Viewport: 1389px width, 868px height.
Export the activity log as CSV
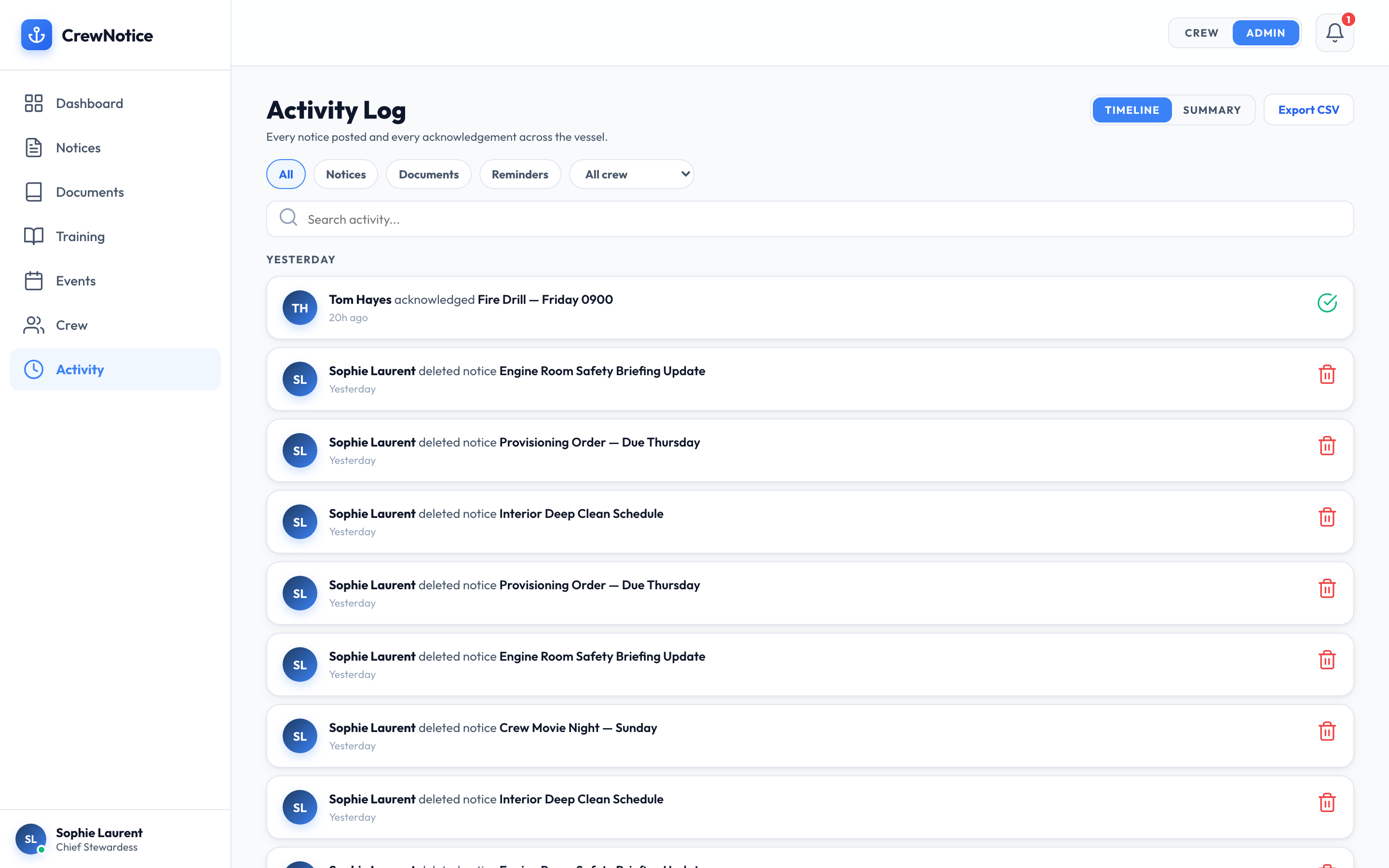pos(1308,109)
